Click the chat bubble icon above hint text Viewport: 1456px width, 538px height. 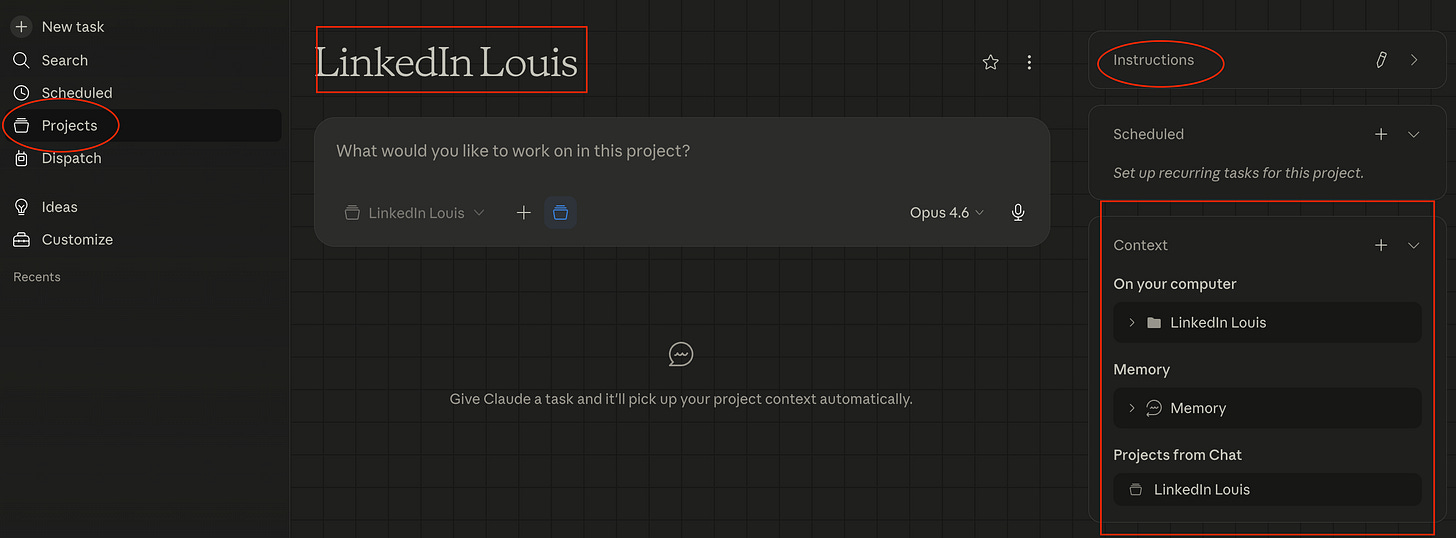click(x=681, y=354)
